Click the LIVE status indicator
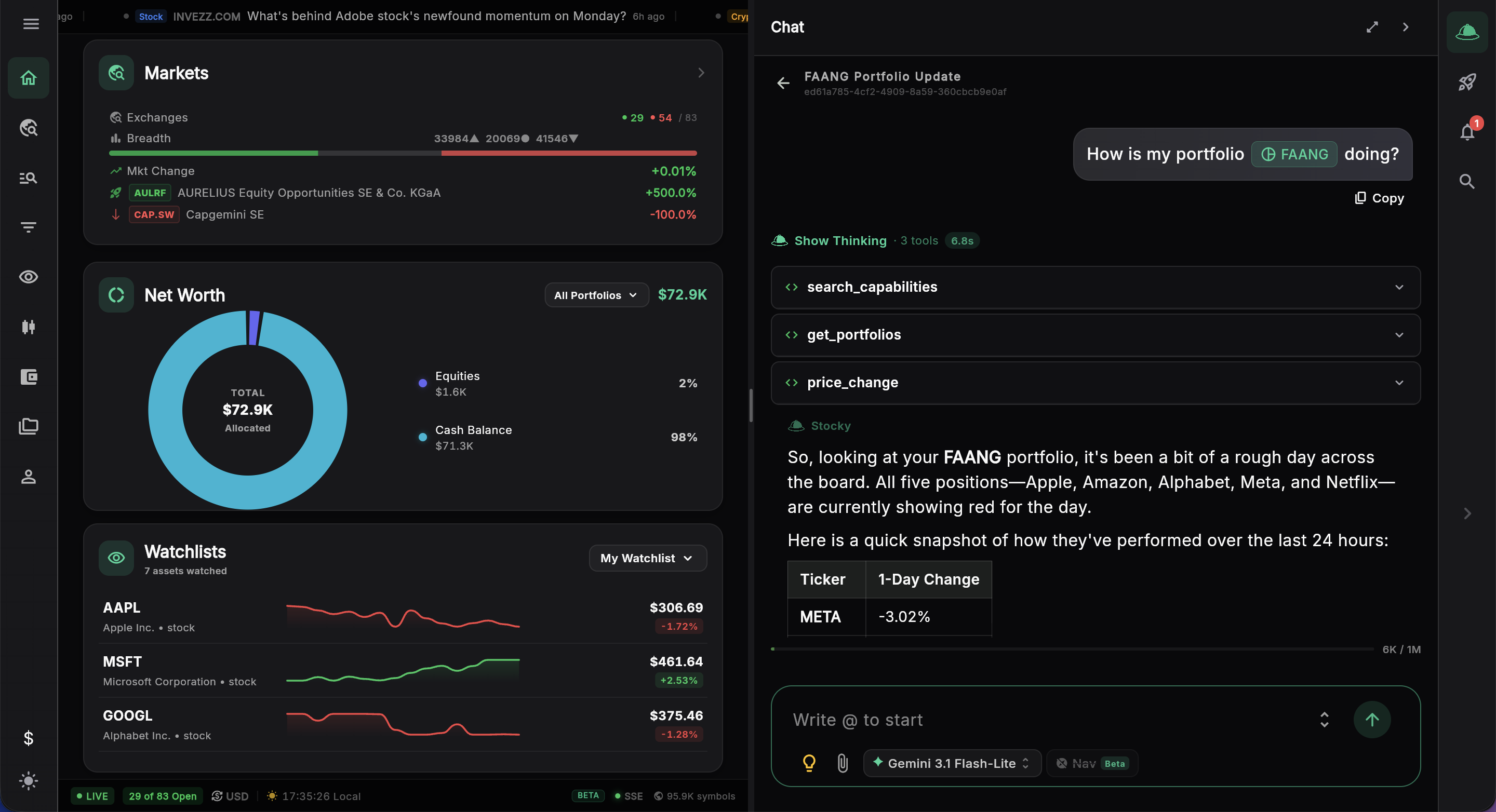1496x812 pixels. point(92,796)
